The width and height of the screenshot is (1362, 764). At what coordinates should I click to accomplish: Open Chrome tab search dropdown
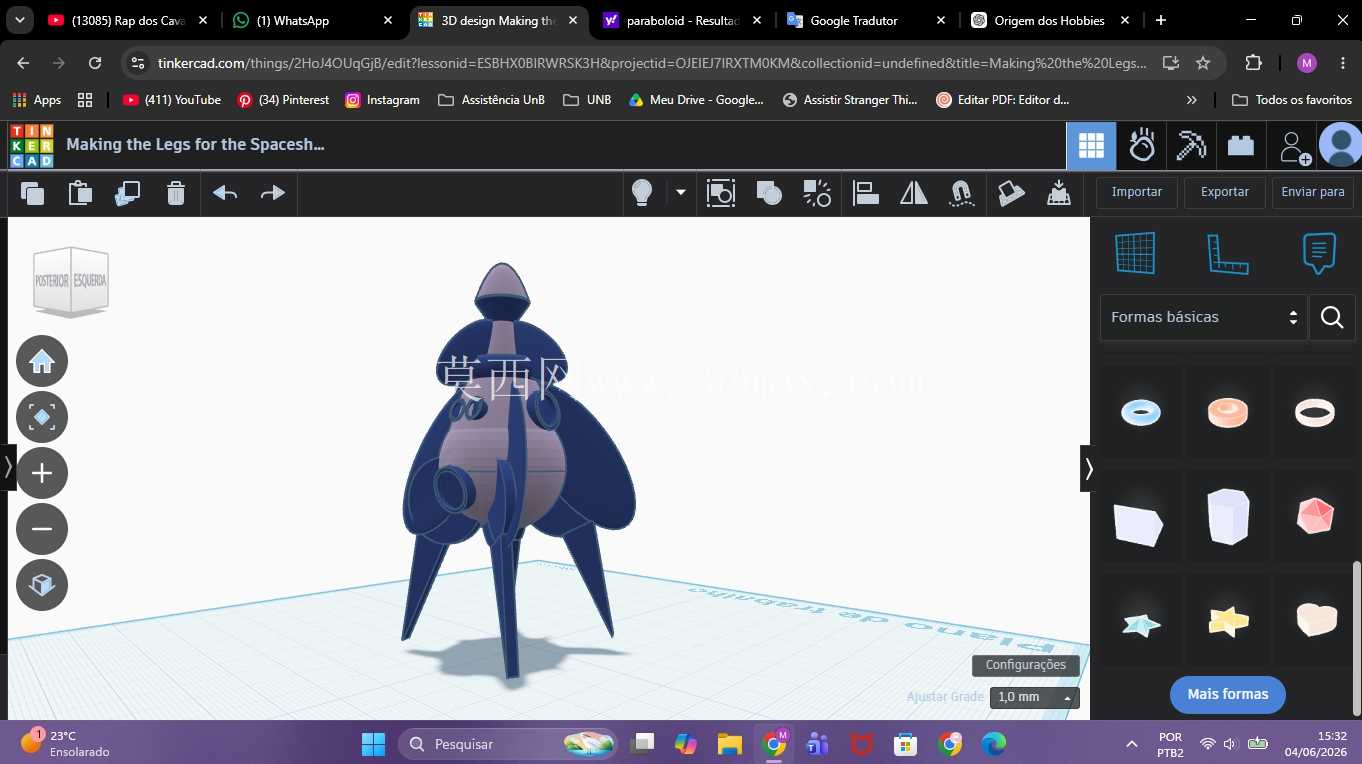click(20, 20)
